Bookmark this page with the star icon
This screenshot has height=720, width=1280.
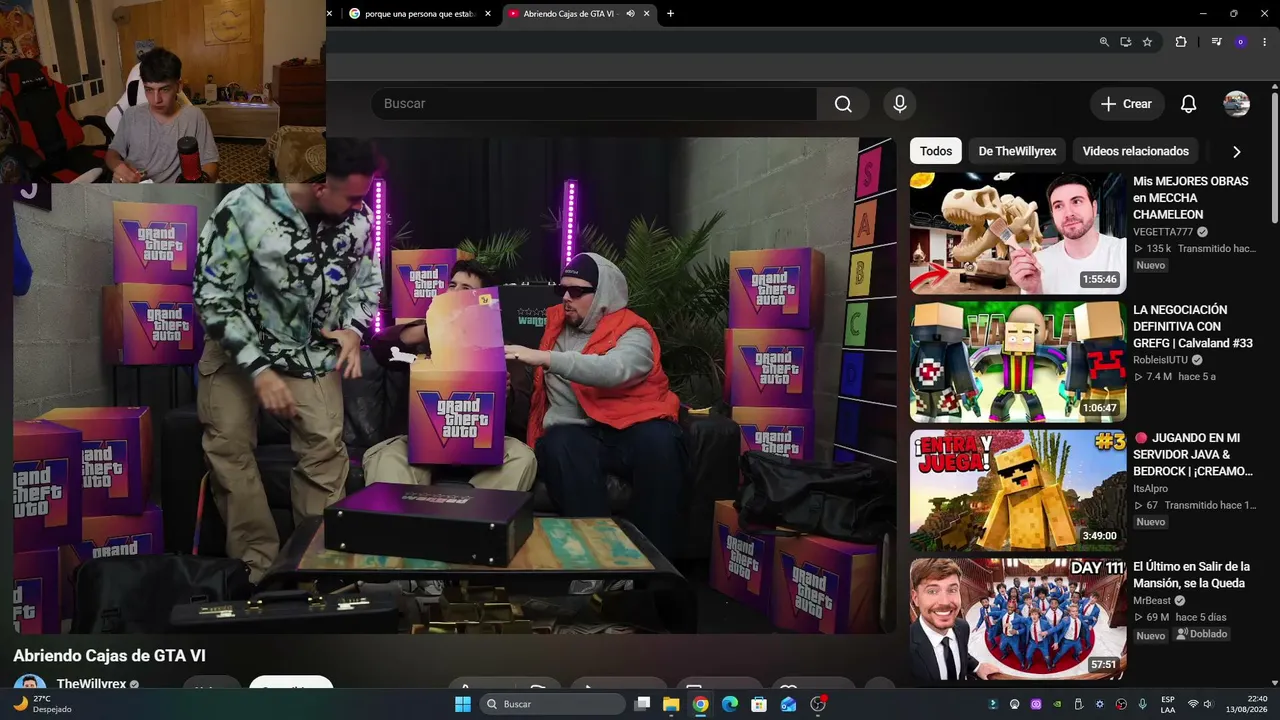(1147, 42)
